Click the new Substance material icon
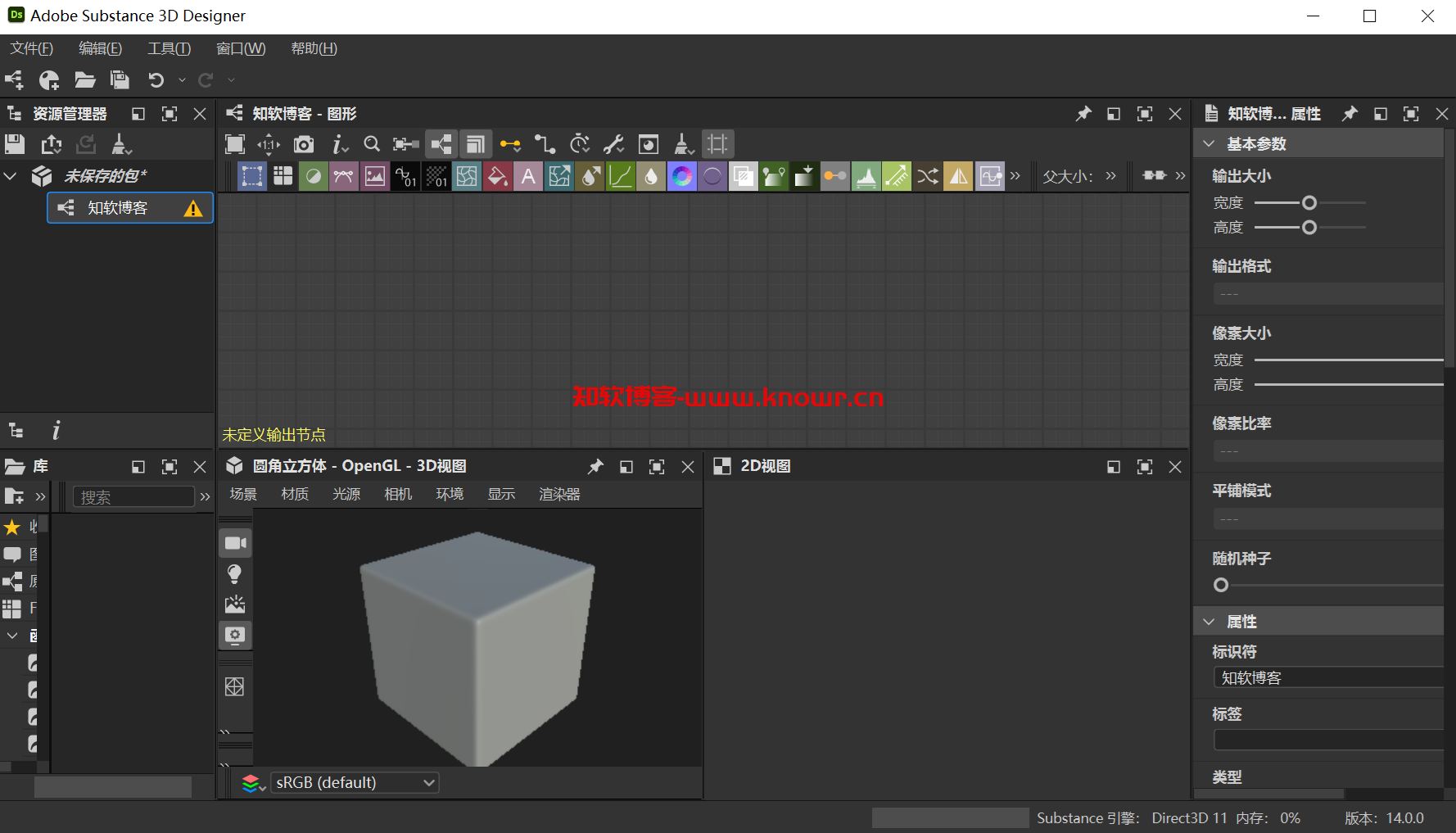 pos(49,79)
